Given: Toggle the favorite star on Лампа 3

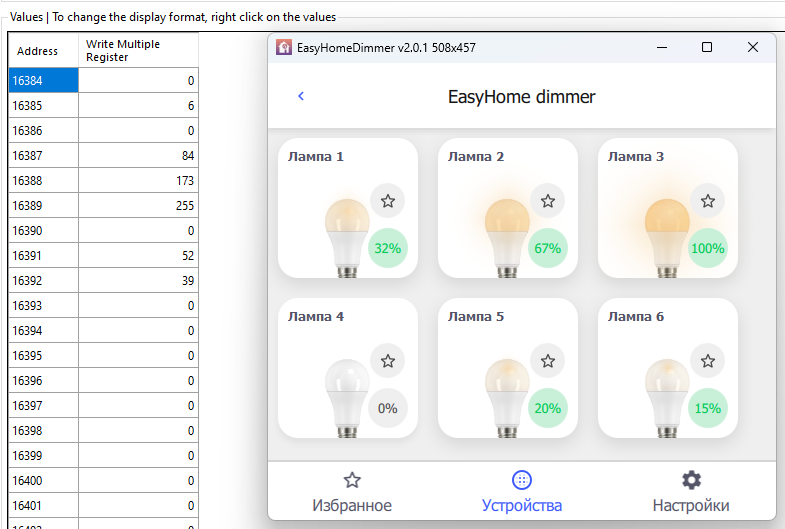Looking at the screenshot, I should click(708, 201).
